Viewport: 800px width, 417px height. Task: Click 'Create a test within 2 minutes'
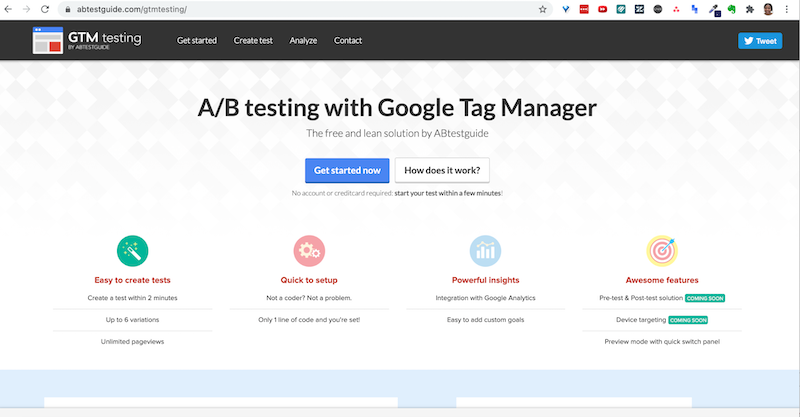(133, 298)
